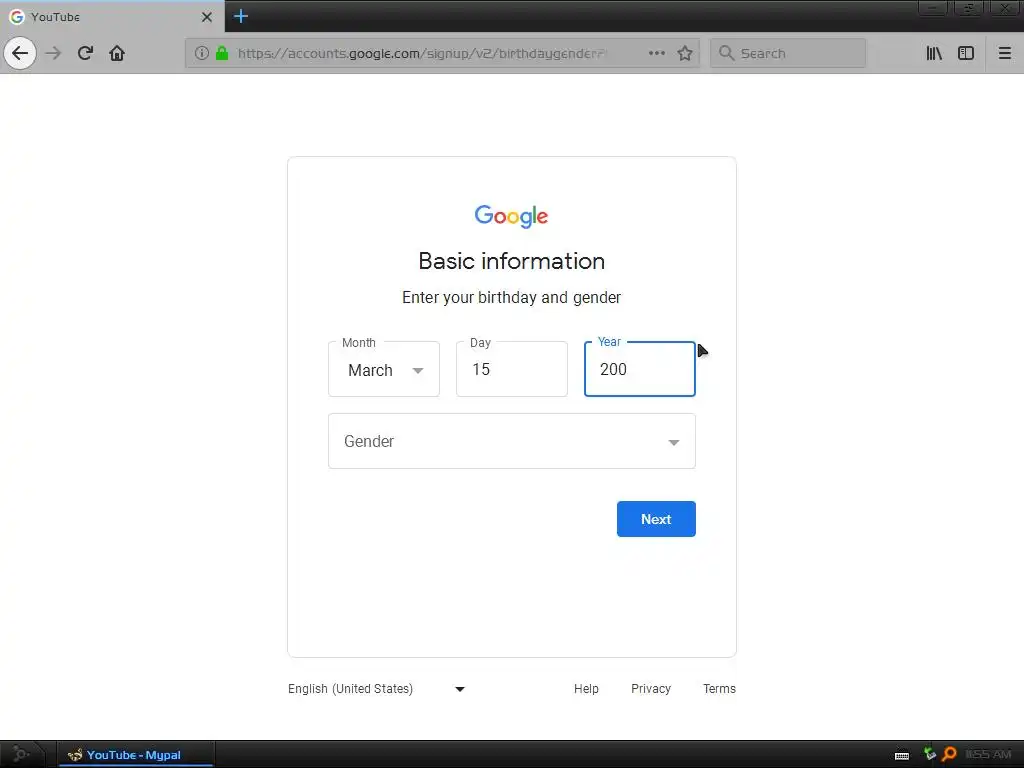This screenshot has width=1024, height=768.
Task: Bookmark this page with the star
Action: point(684,53)
